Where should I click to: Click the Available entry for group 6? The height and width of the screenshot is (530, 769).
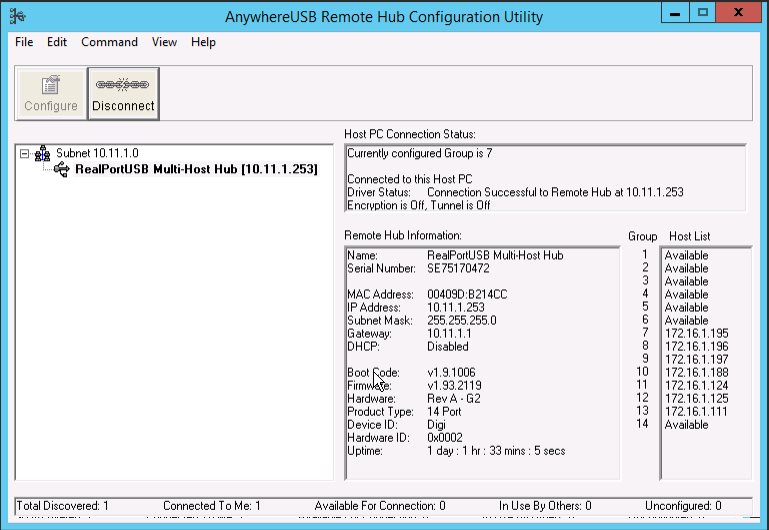click(686, 321)
